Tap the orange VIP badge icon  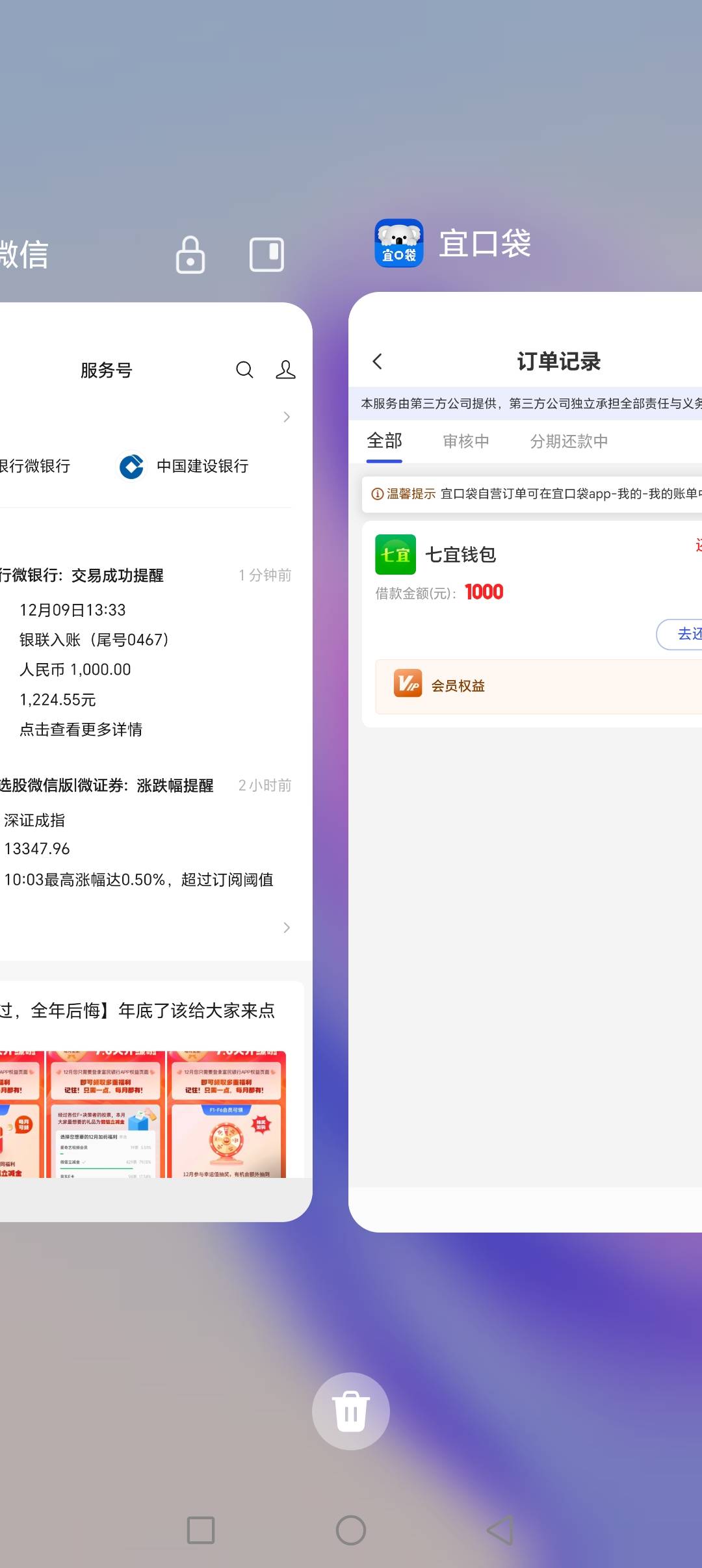point(408,683)
